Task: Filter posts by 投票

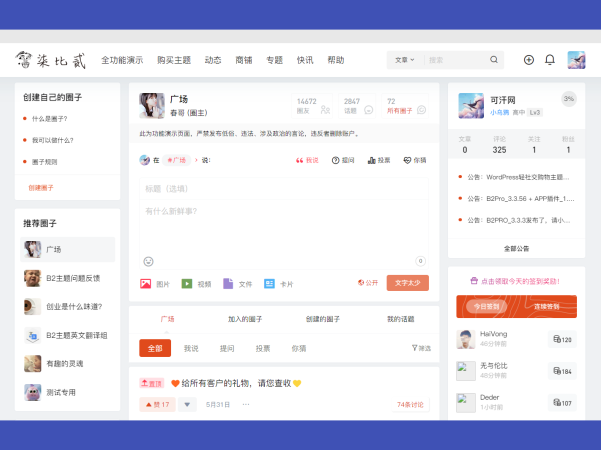Action: [263, 348]
